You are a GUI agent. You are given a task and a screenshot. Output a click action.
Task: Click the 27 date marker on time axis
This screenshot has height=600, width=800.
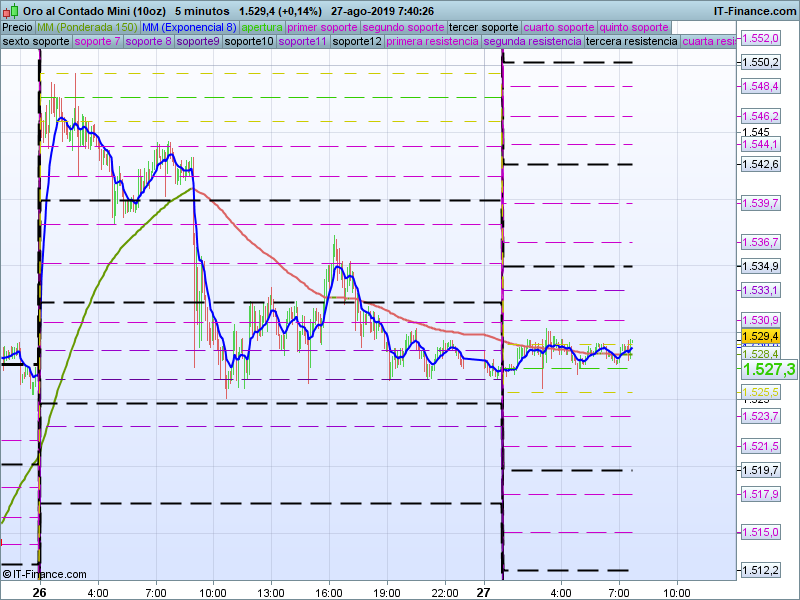coord(483,592)
